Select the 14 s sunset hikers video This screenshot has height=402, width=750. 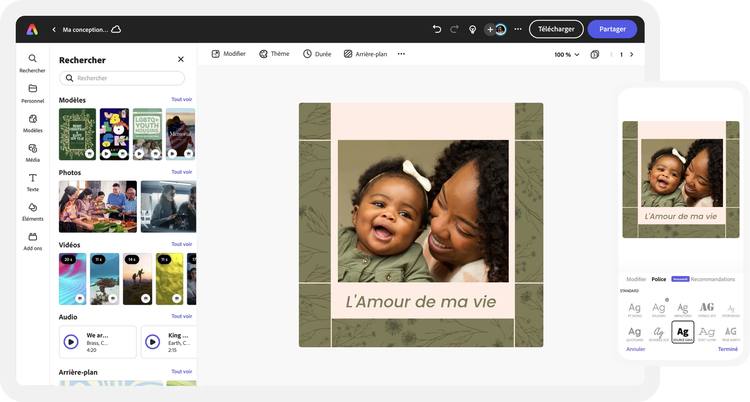137,279
